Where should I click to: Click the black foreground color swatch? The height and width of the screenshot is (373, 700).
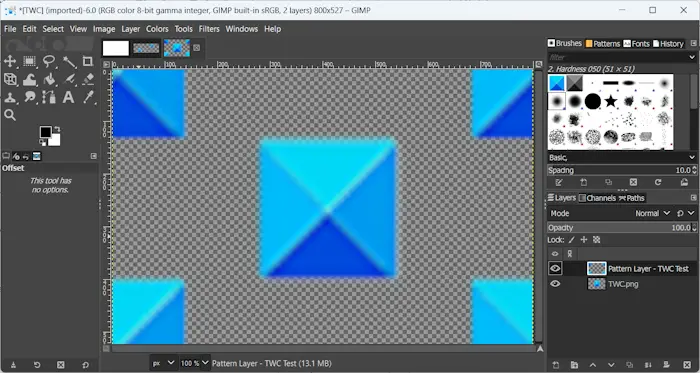click(45, 132)
